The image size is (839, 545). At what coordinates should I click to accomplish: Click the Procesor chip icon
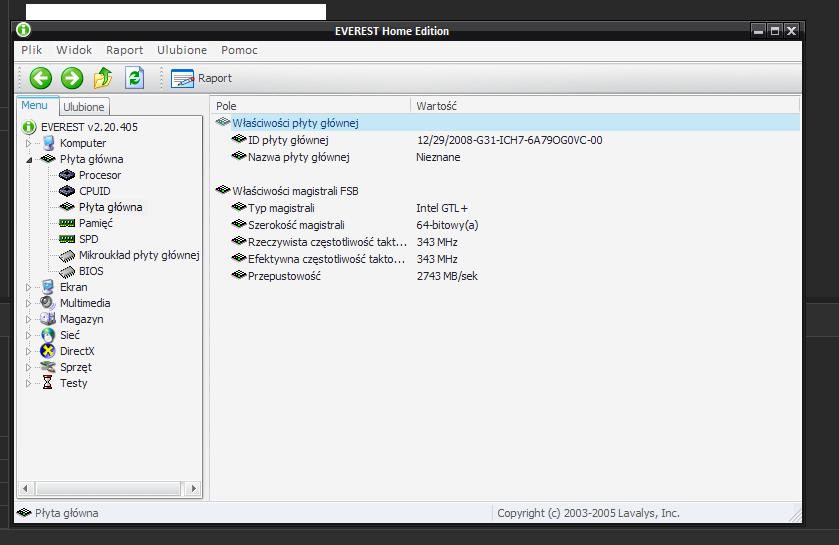coord(67,175)
